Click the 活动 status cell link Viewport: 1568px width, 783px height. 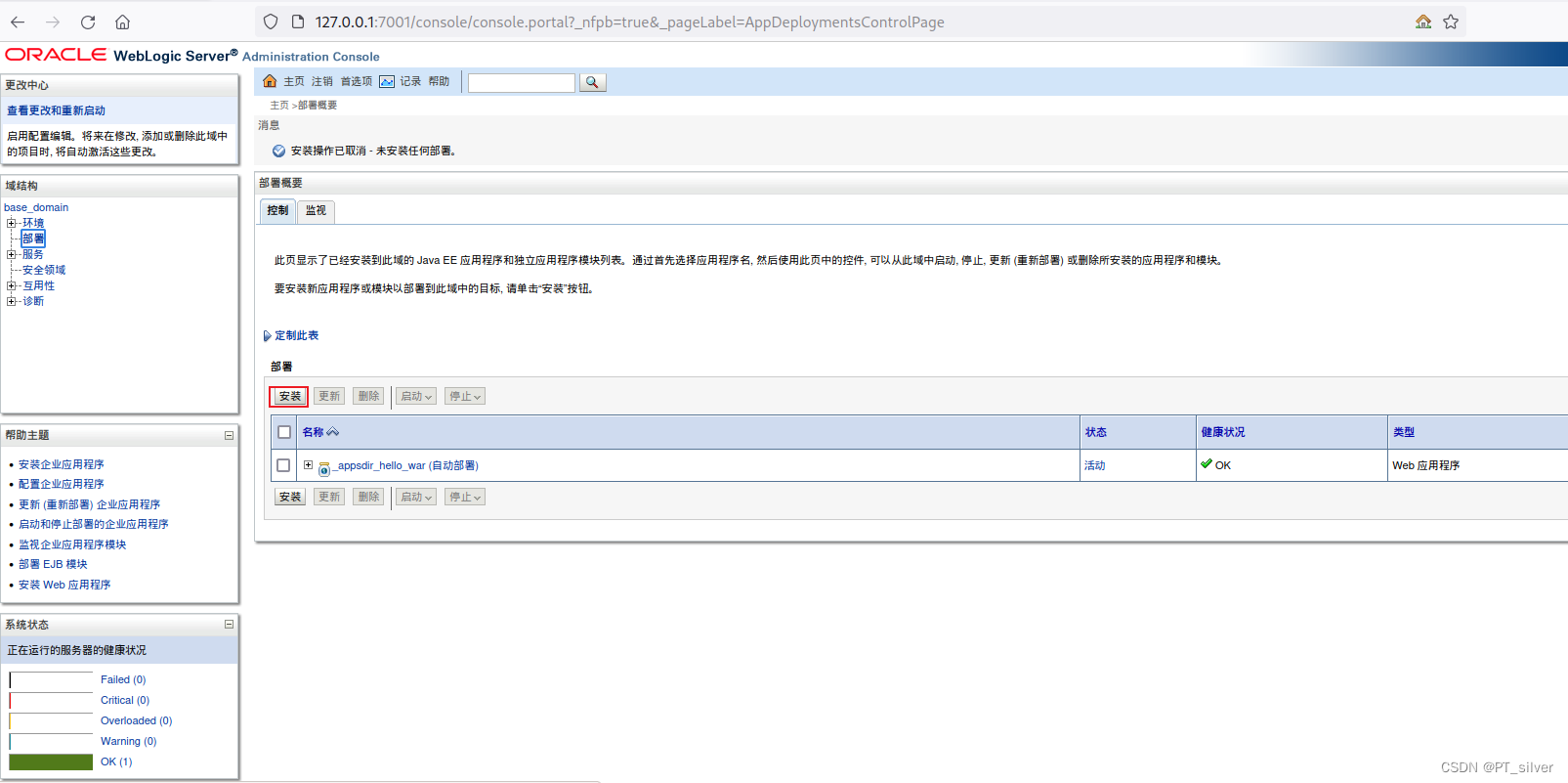click(1095, 465)
